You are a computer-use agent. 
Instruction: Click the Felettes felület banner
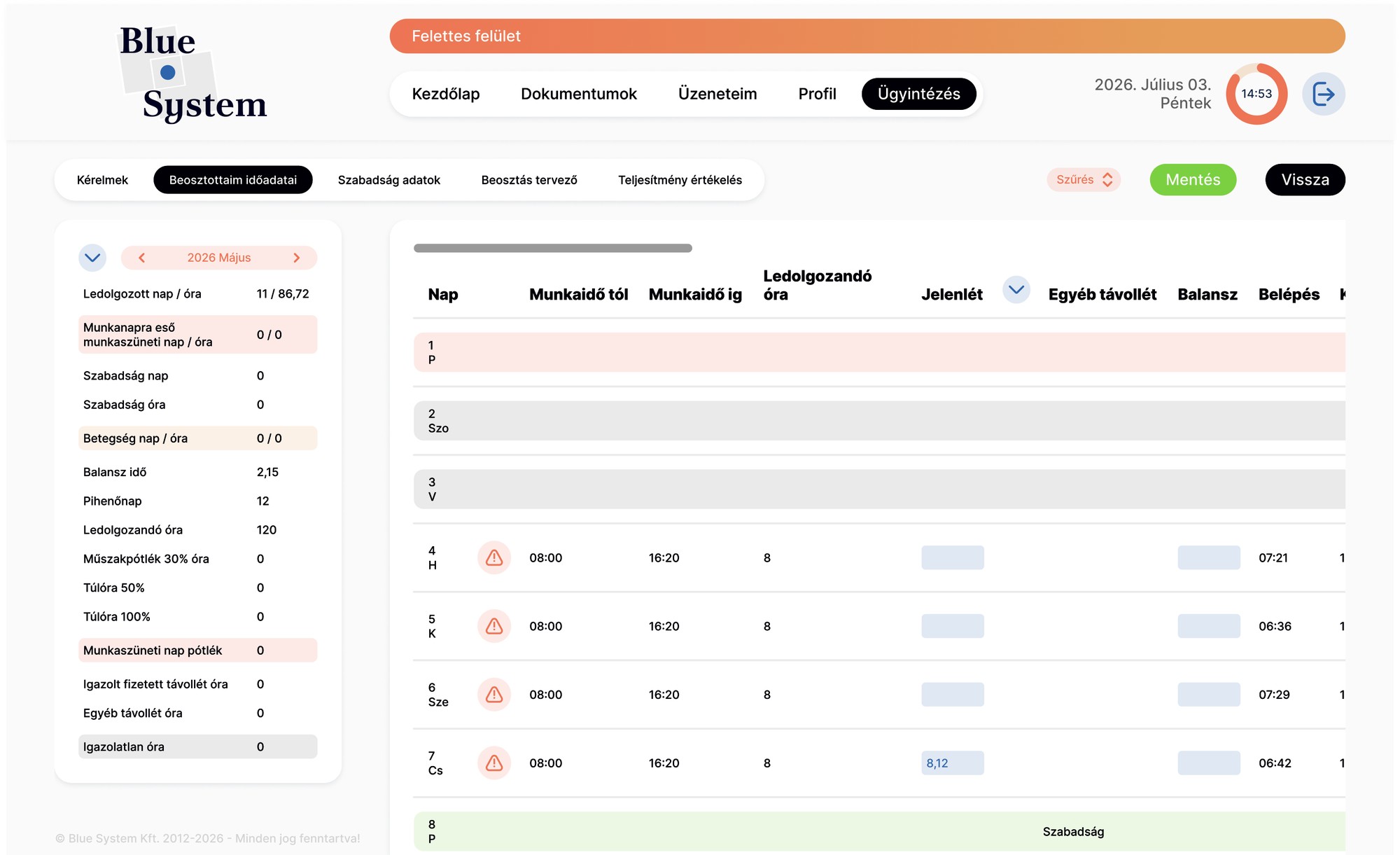pos(867,36)
